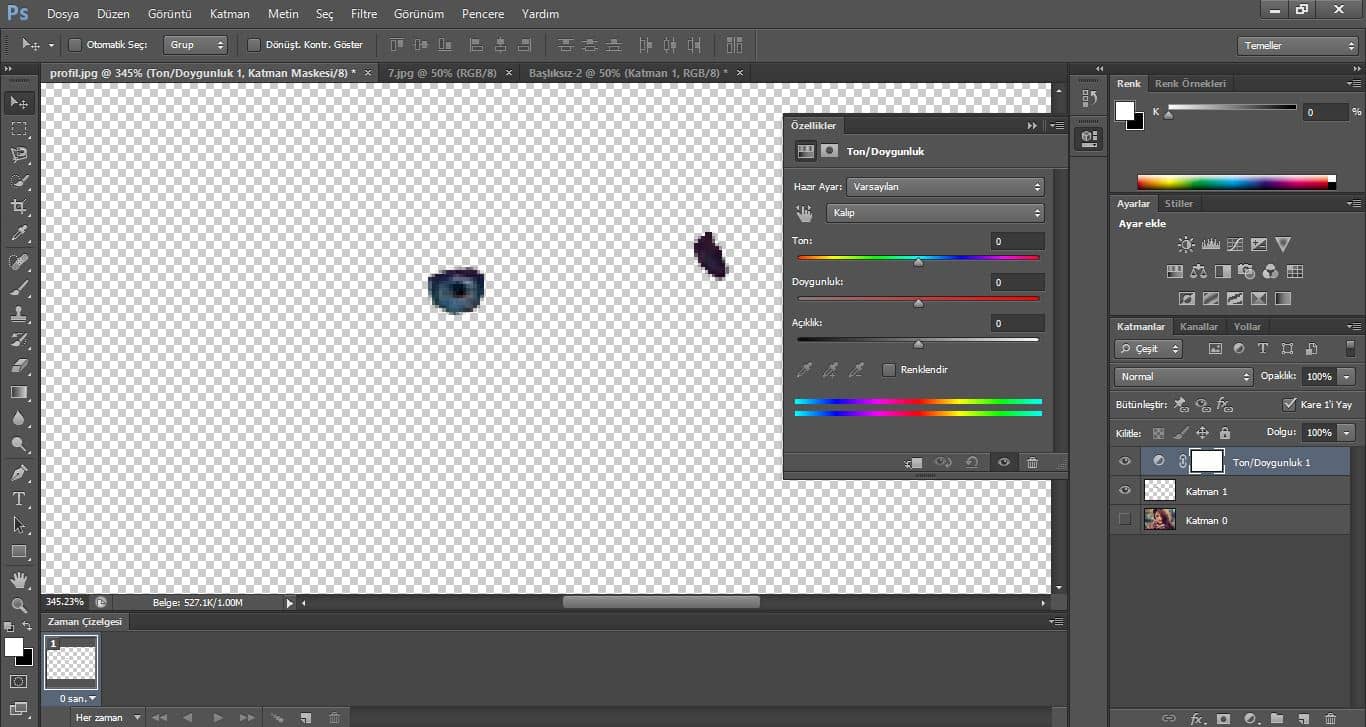The width and height of the screenshot is (1366, 727).
Task: Open the Hazır Ayar Varsayılan dropdown
Action: point(945,187)
